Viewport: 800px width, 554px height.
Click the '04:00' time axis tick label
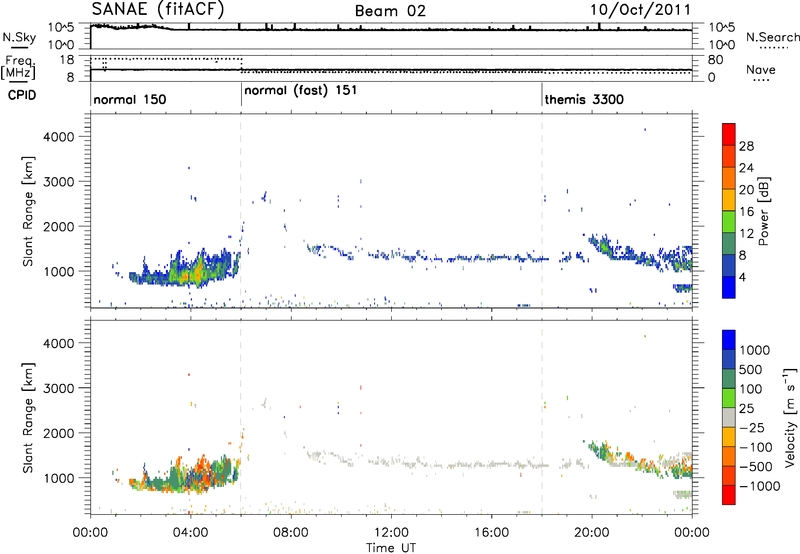pyautogui.click(x=190, y=533)
